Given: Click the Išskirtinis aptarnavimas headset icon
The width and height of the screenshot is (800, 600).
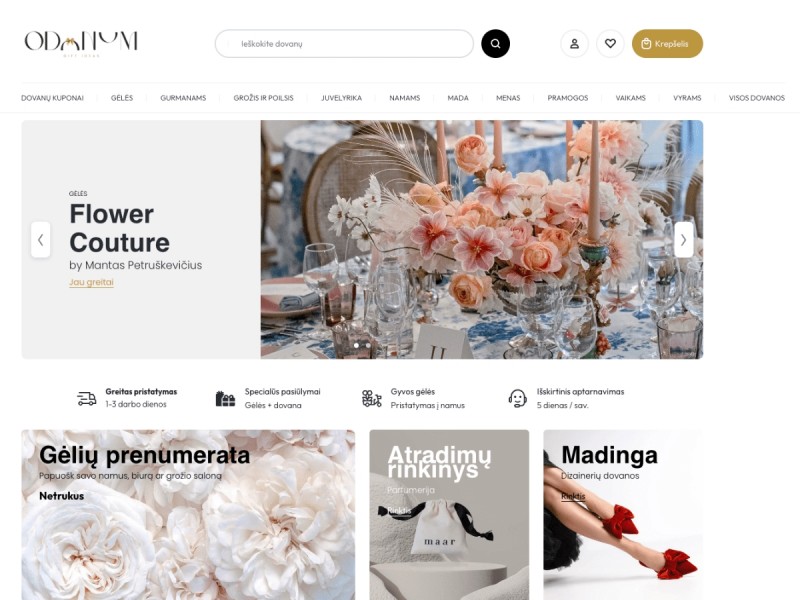Looking at the screenshot, I should (x=517, y=398).
